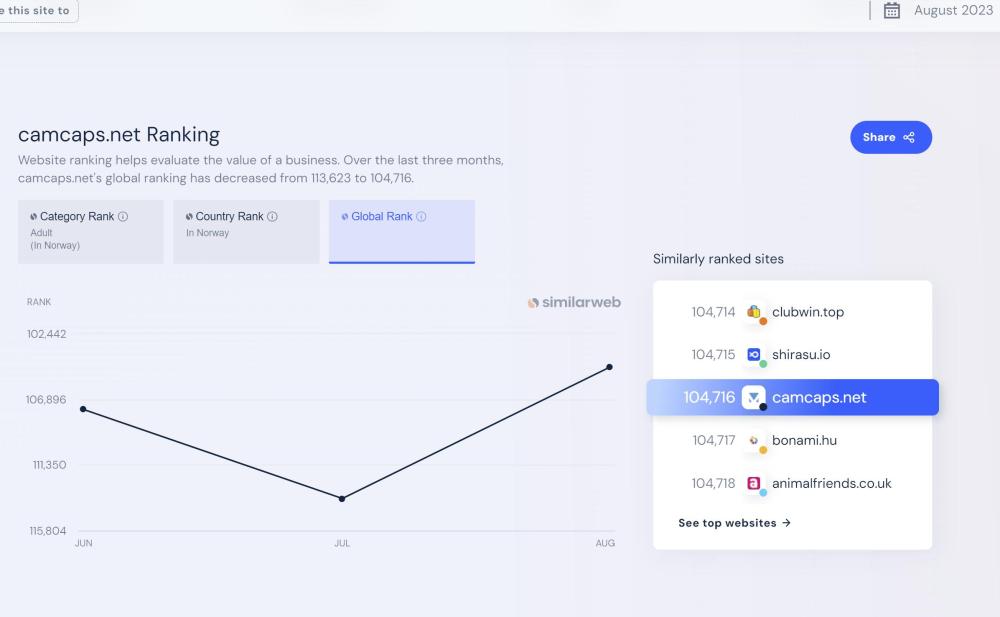Switch to the Category Rank tab
Image resolution: width=1000 pixels, height=617 pixels.
tap(91, 232)
